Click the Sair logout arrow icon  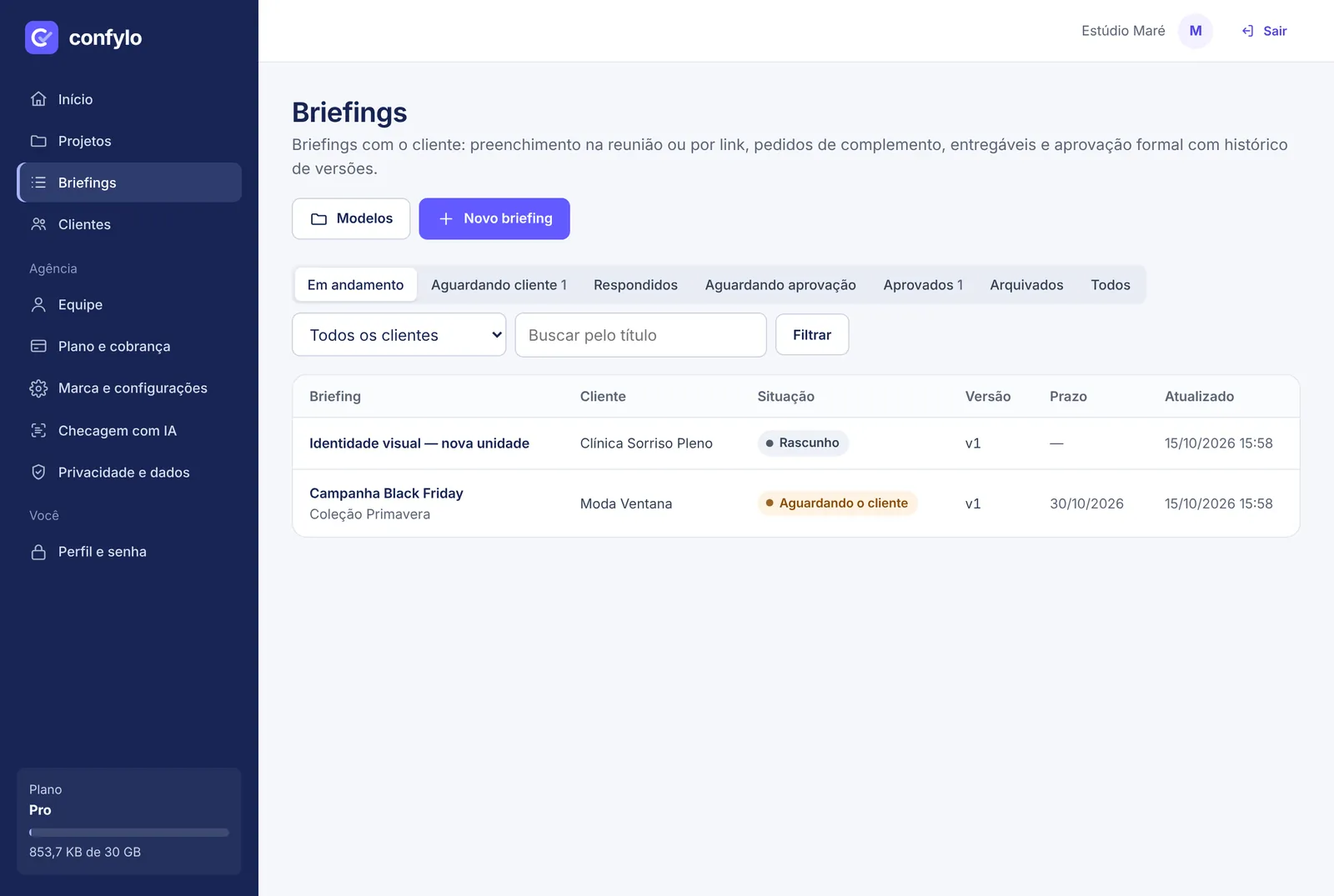1247,31
